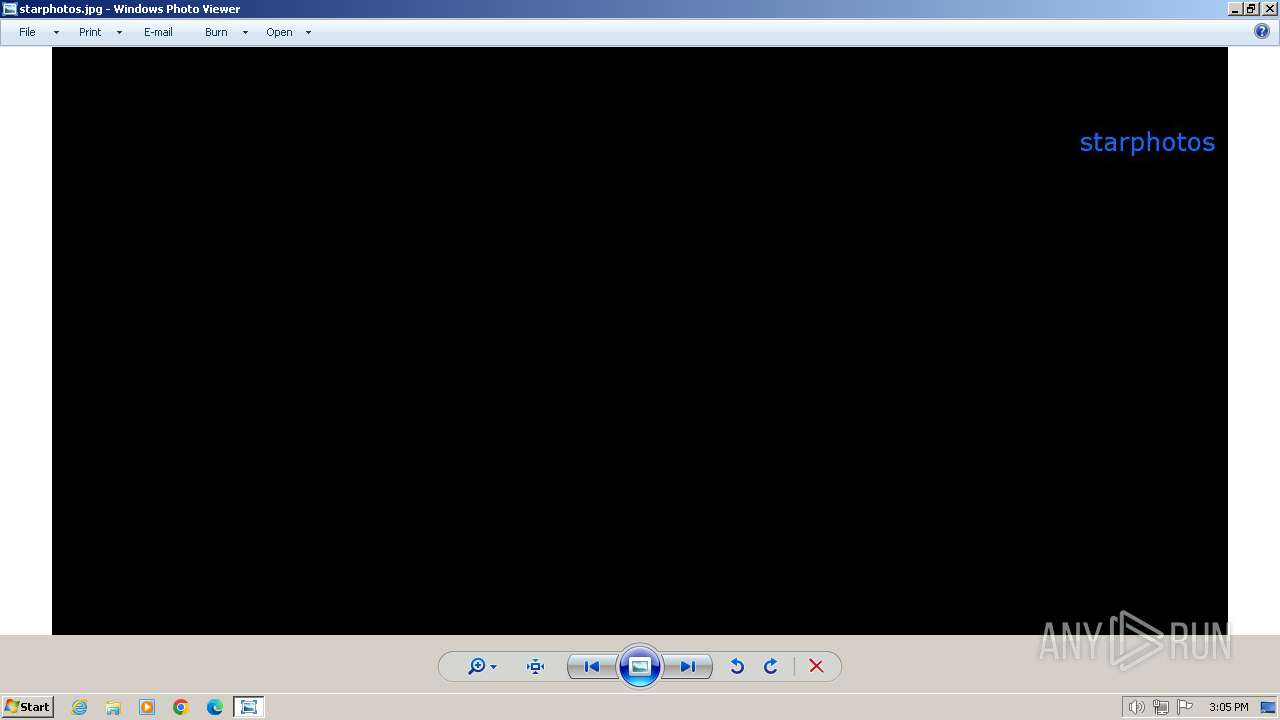Viewport: 1280px width, 720px height.
Task: Open the Open menu
Action: pyautogui.click(x=279, y=32)
